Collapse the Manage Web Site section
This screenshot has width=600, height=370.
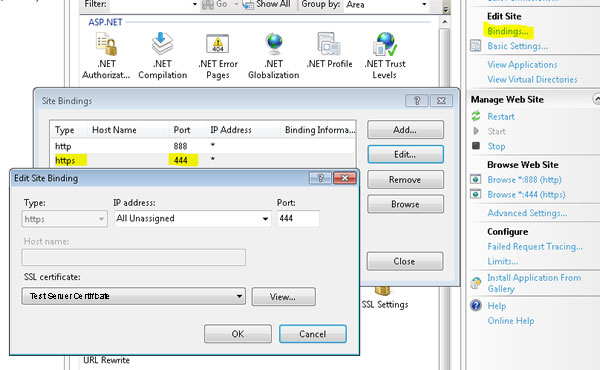coord(597,99)
